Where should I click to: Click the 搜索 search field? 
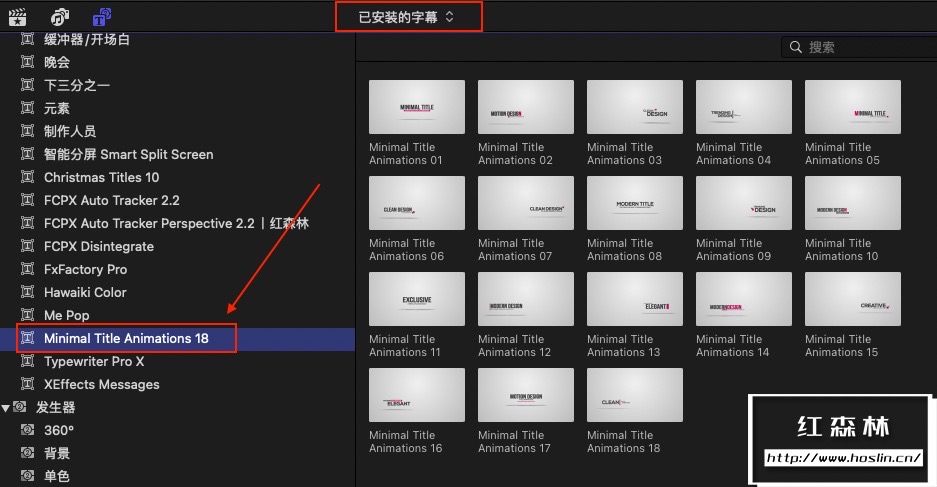pos(859,47)
